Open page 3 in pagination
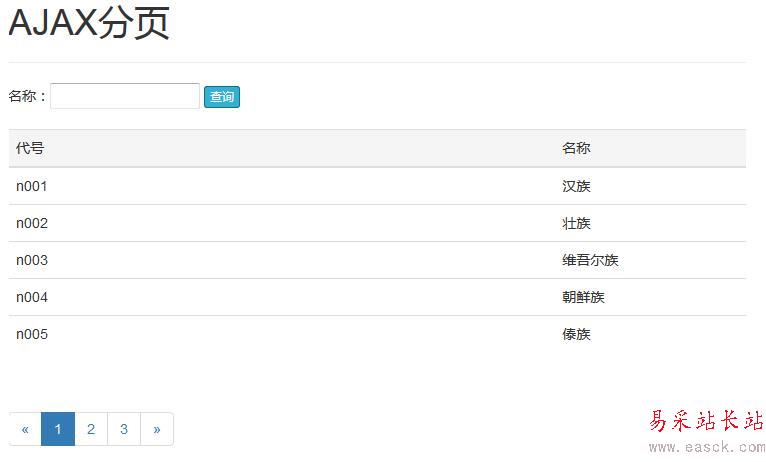Screen dimensions: 766x462 pyautogui.click(x=124, y=429)
